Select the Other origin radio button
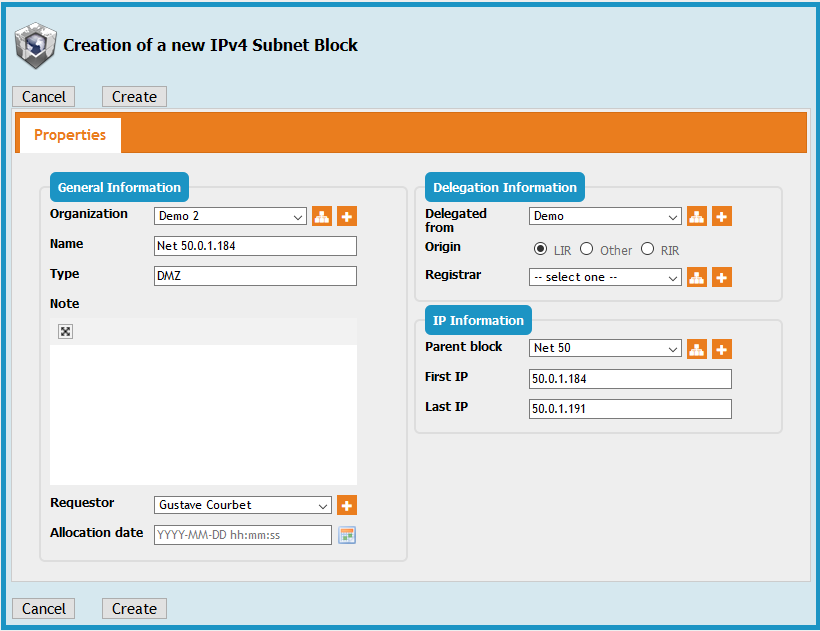The image size is (820, 631). (x=587, y=249)
